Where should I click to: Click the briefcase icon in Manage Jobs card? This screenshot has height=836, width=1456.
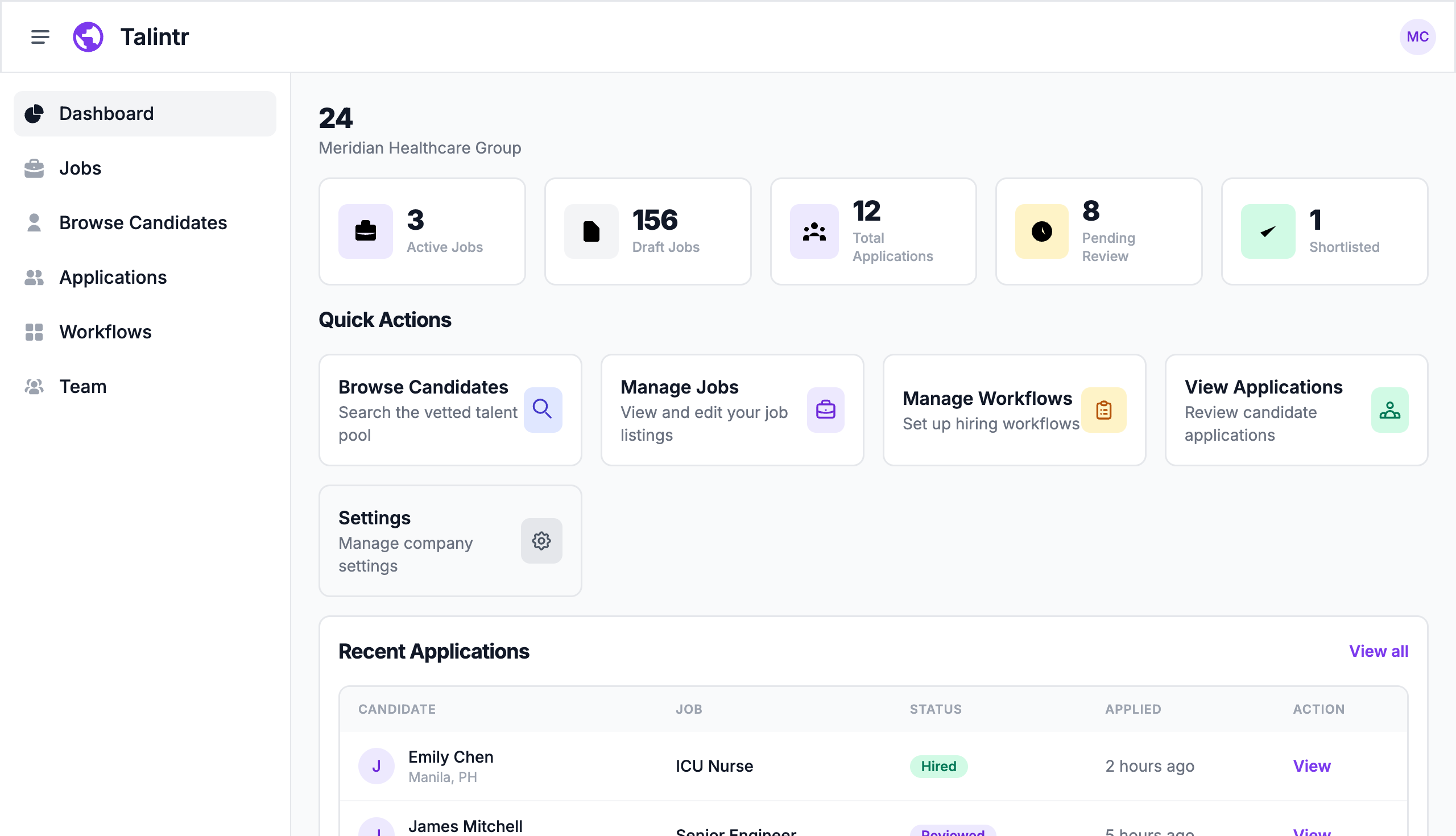tap(825, 409)
